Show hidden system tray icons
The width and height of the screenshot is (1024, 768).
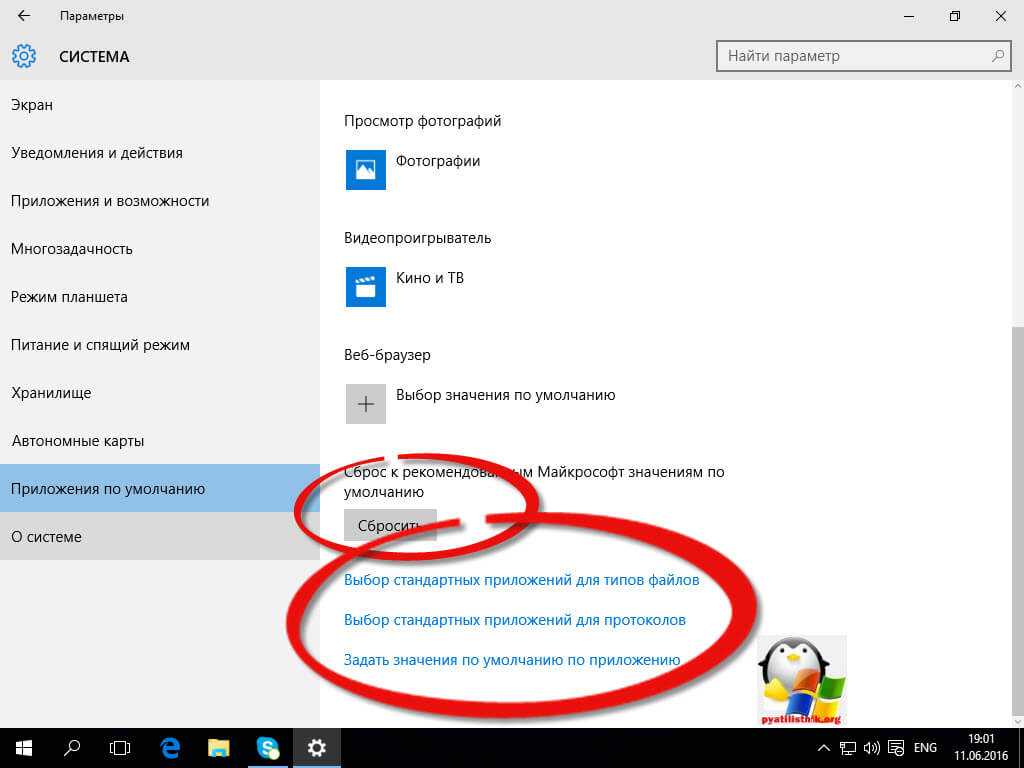[x=824, y=748]
